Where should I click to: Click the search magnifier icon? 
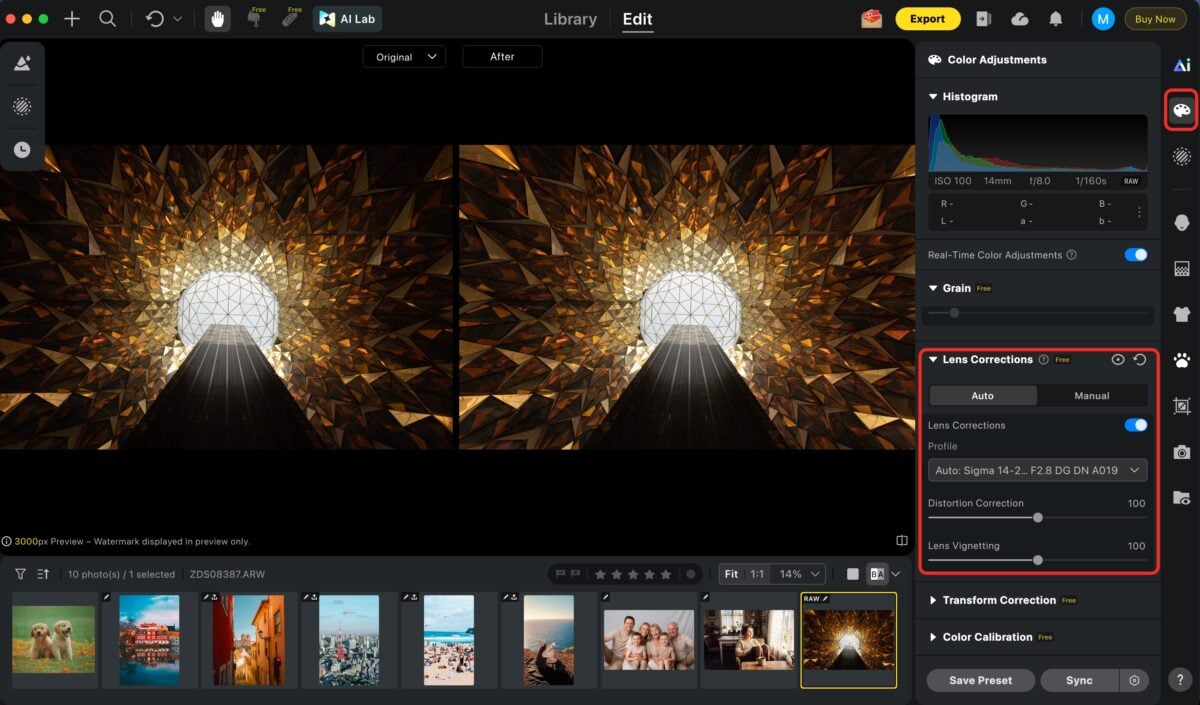(107, 18)
